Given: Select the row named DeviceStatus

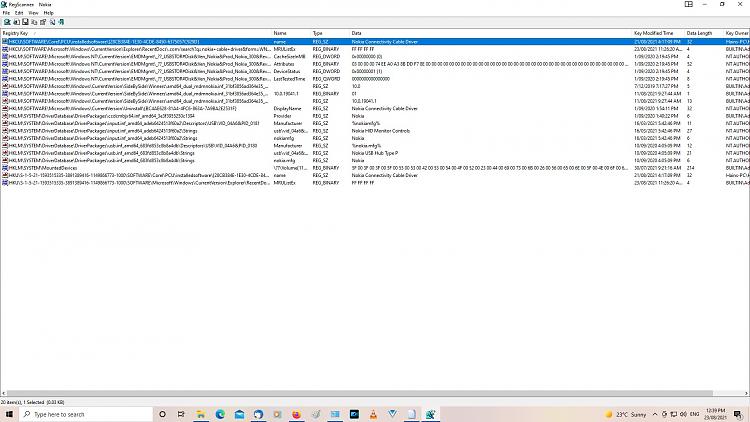Looking at the screenshot, I should click(x=375, y=71).
